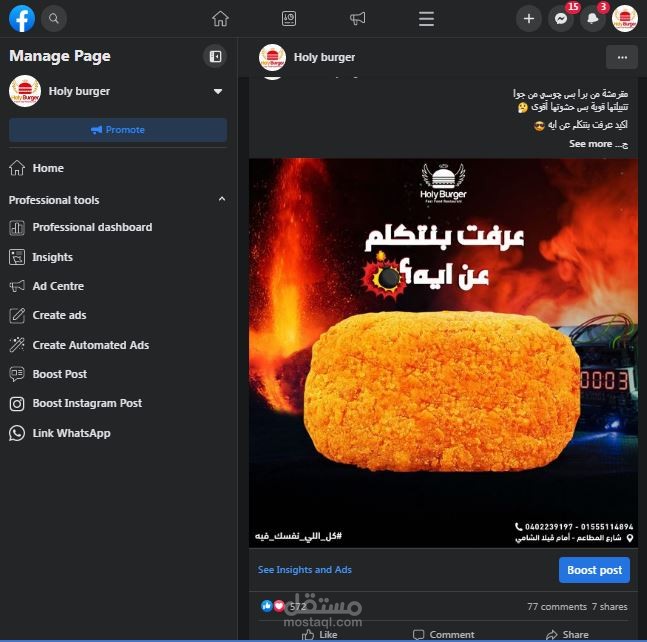Screen dimensions: 647x642
Task: Open the three-dots page options button
Action: point(622,57)
